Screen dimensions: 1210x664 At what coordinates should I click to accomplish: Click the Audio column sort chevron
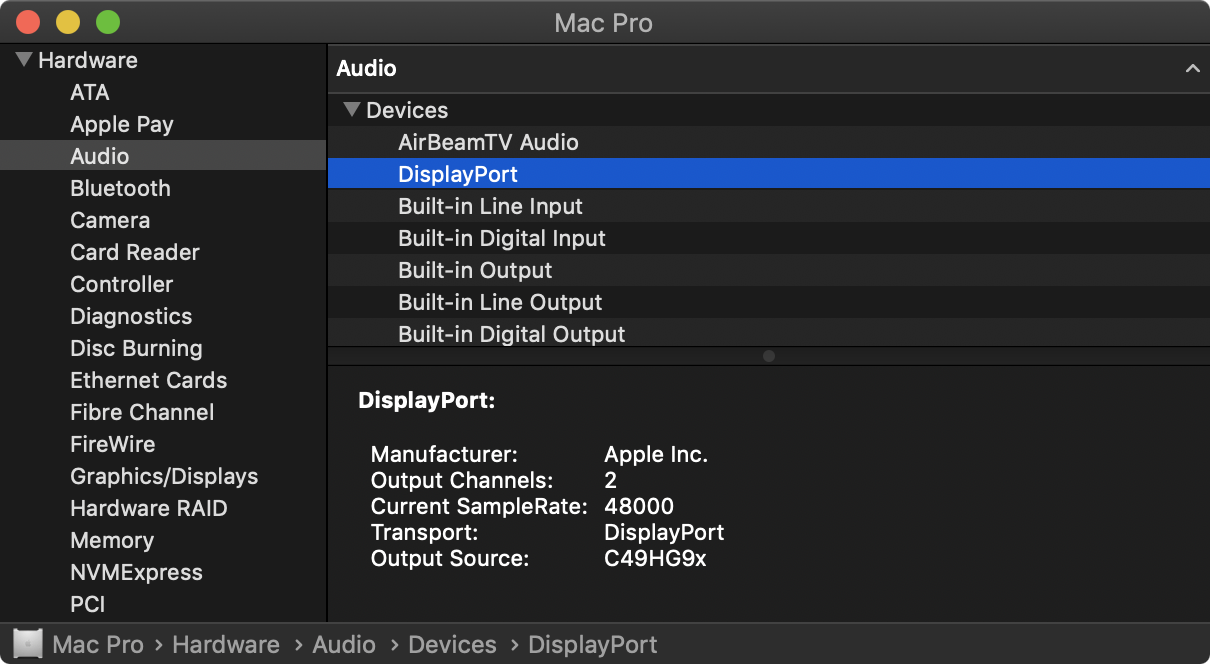(x=1192, y=69)
